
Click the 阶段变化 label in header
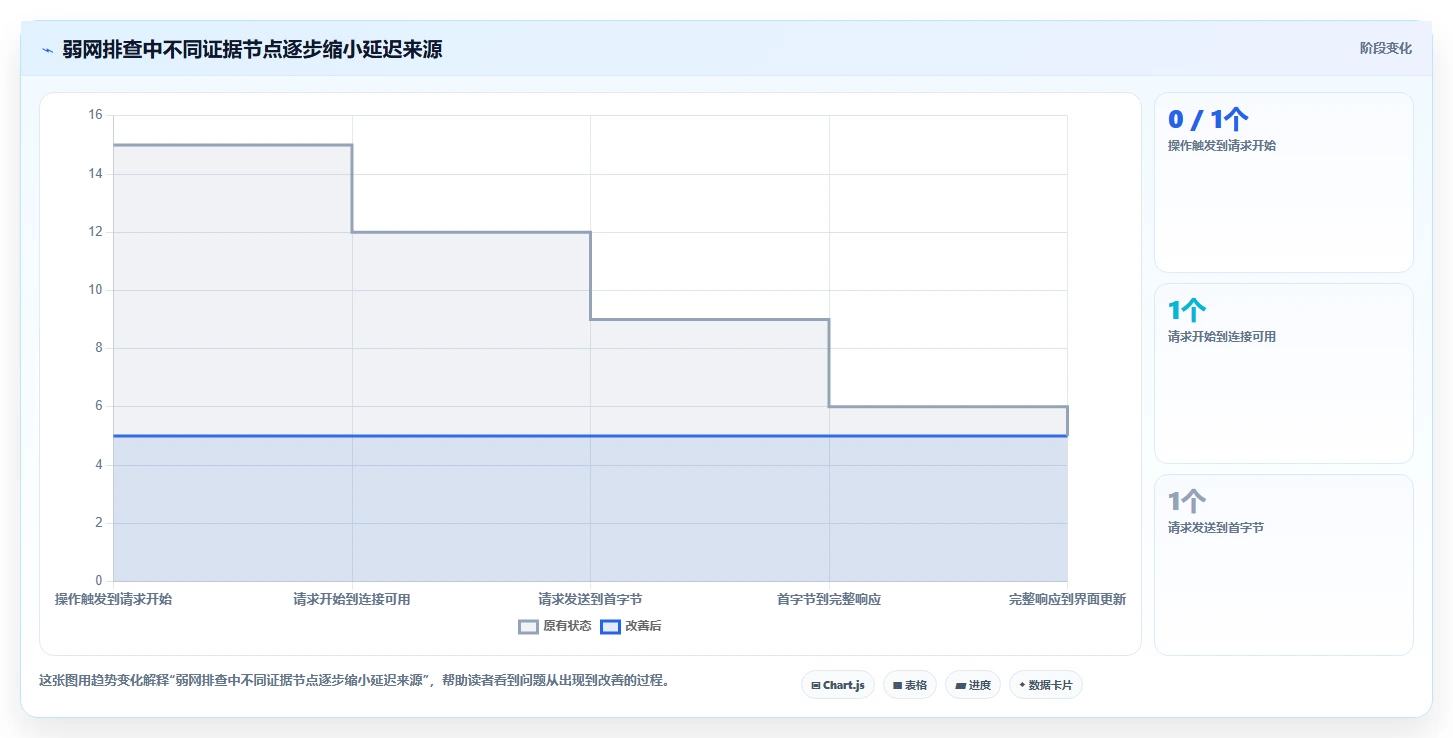(1385, 48)
